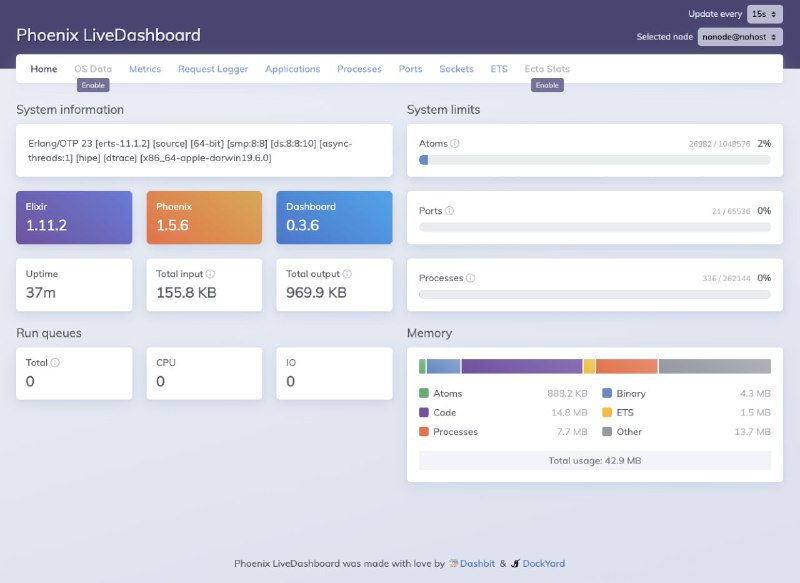Screen dimensions: 800x583
Task: Open the Dashbit link
Action: tap(477, 564)
